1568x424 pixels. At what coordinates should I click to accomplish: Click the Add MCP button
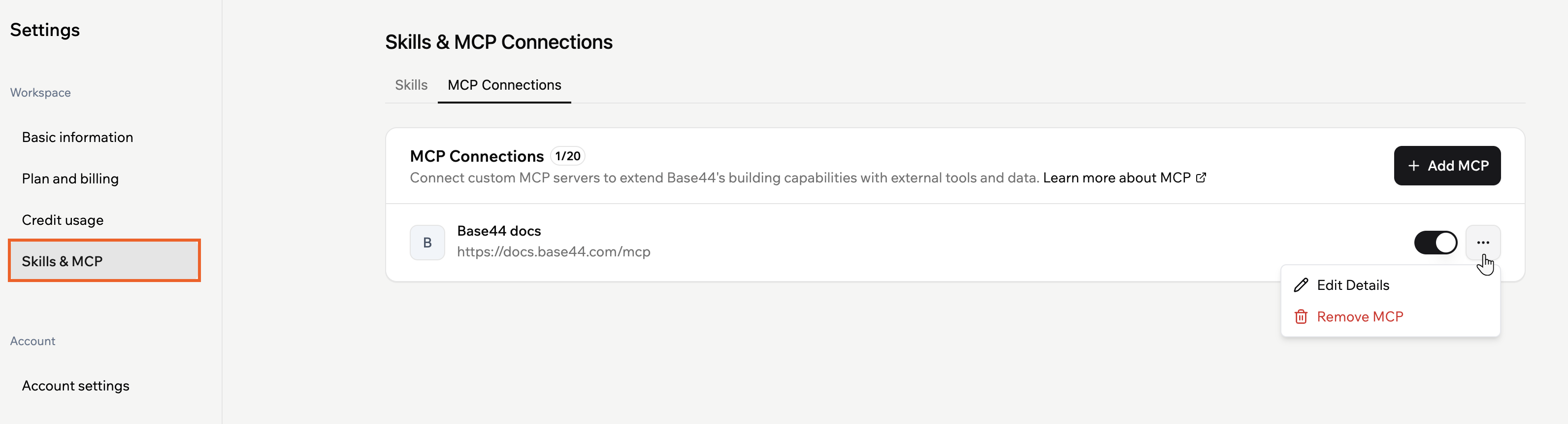pos(1447,165)
